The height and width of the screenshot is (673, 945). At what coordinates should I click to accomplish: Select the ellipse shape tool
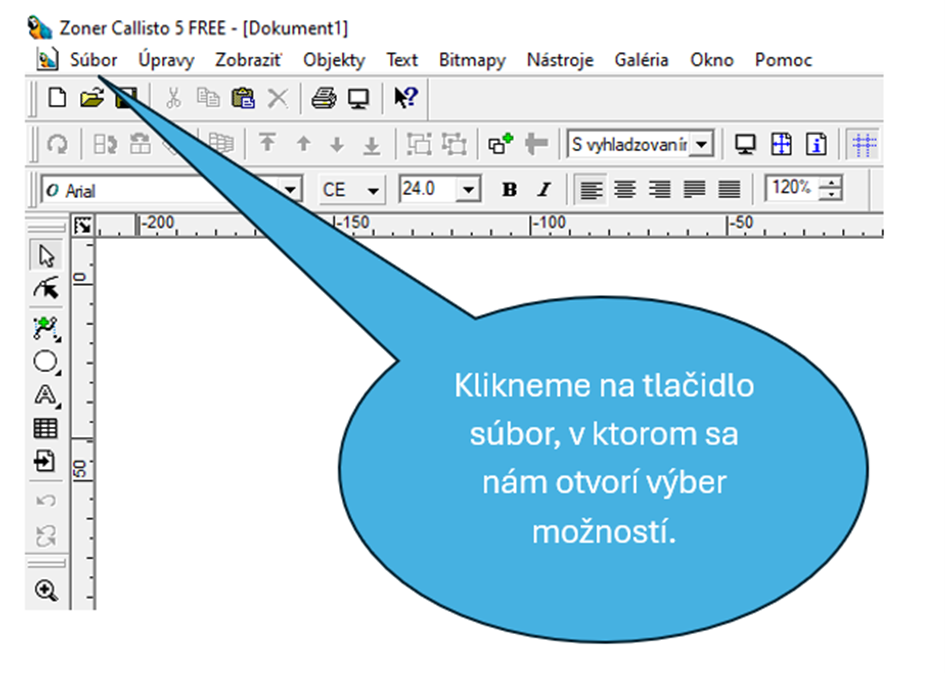click(46, 361)
